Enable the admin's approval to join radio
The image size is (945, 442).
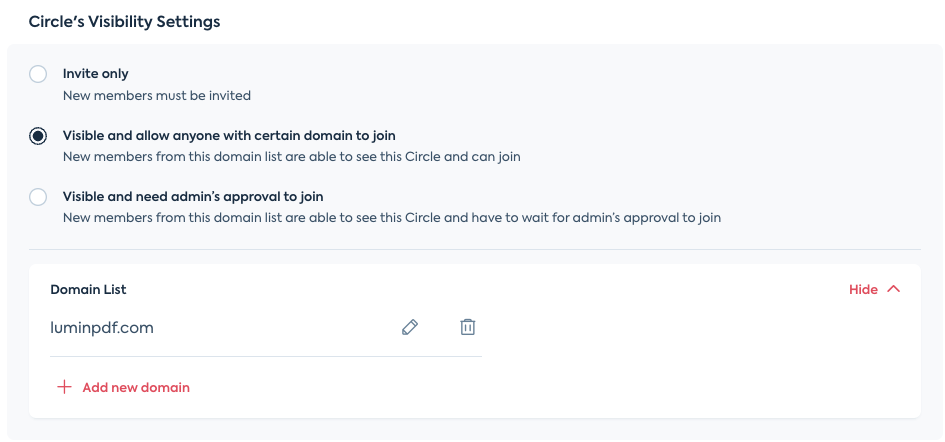[x=38, y=197]
